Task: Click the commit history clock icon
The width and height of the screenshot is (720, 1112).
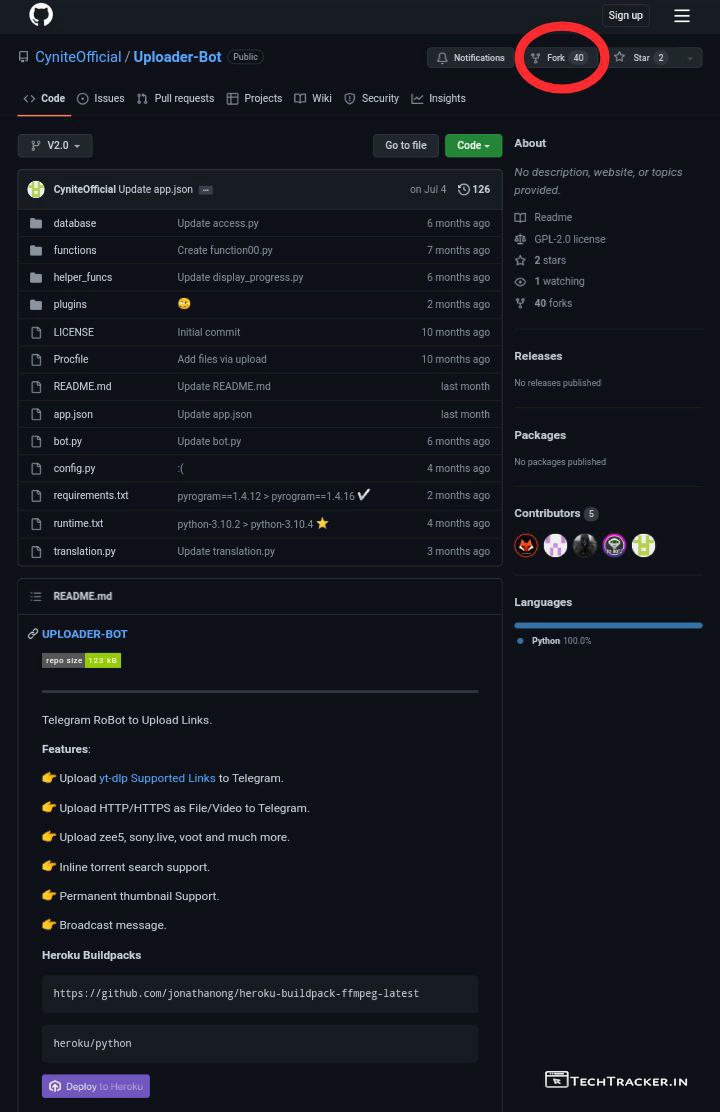Action: click(463, 189)
